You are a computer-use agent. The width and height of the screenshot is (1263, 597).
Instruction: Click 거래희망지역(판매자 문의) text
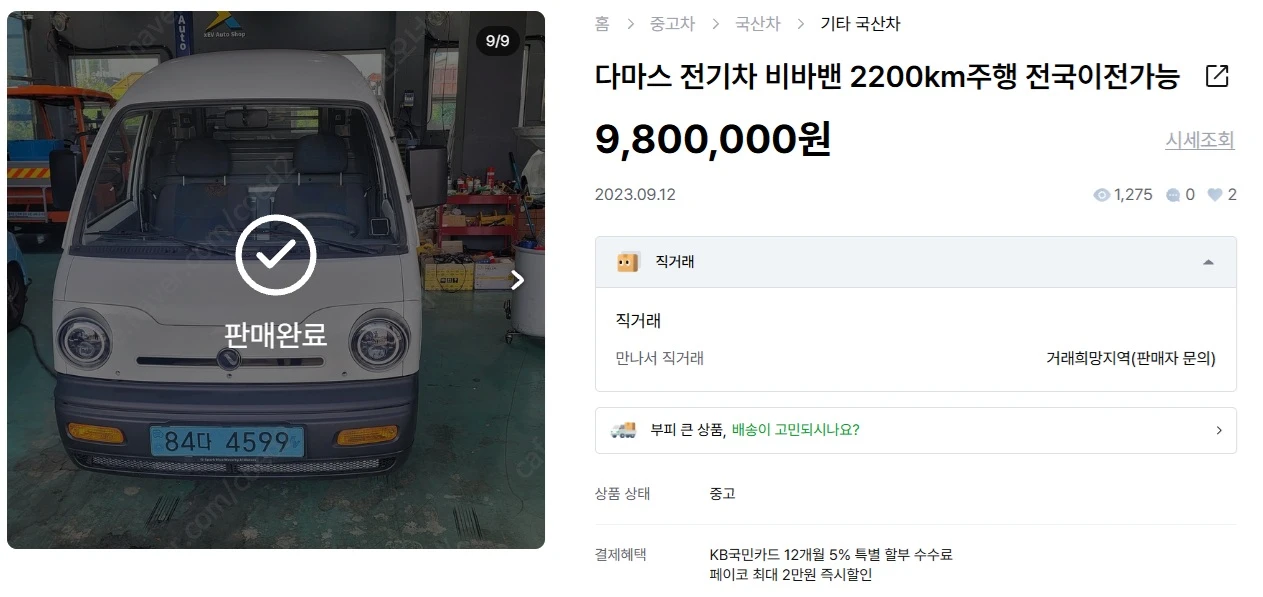1131,358
